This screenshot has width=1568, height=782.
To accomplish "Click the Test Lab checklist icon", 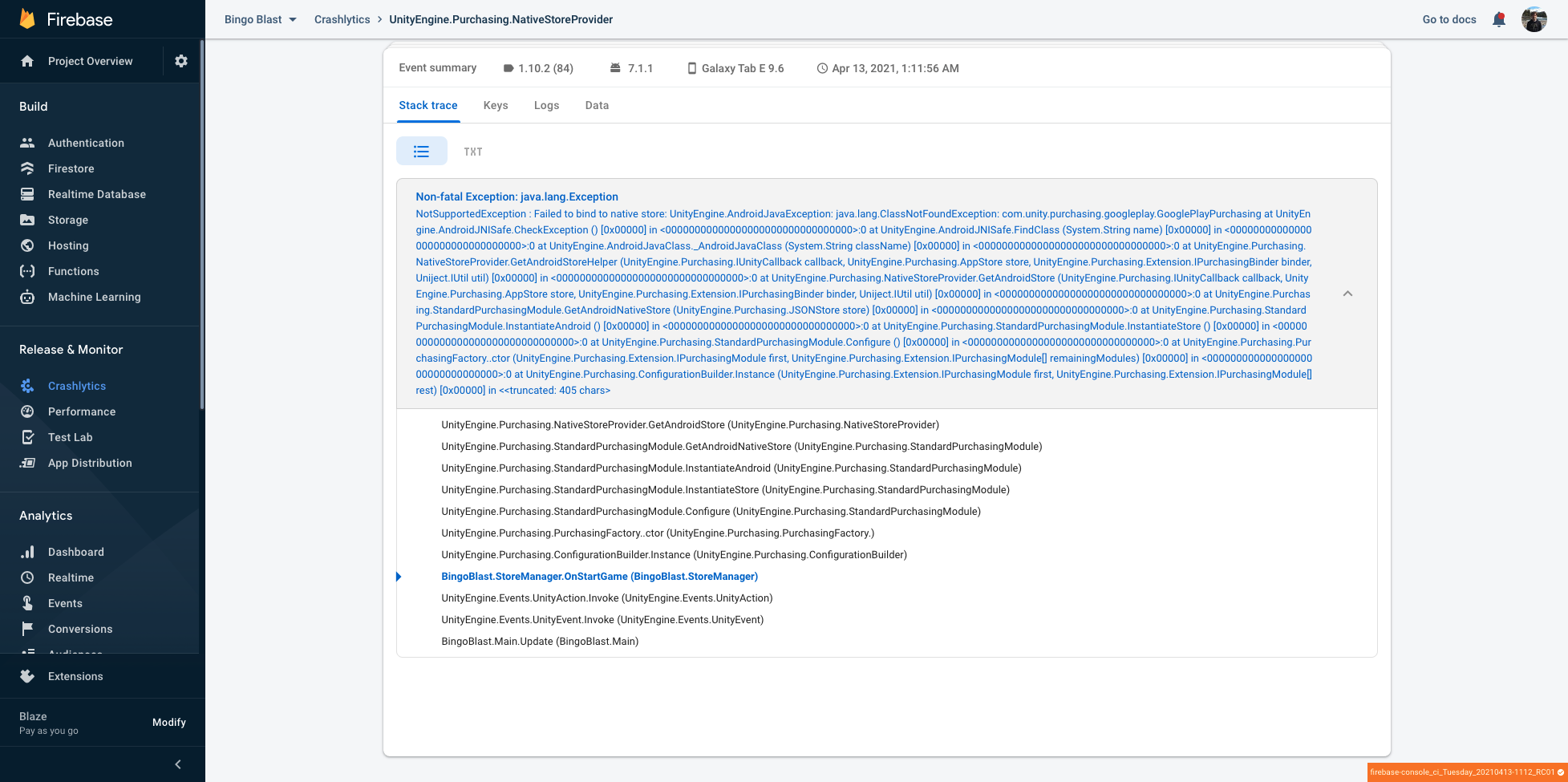I will [27, 437].
